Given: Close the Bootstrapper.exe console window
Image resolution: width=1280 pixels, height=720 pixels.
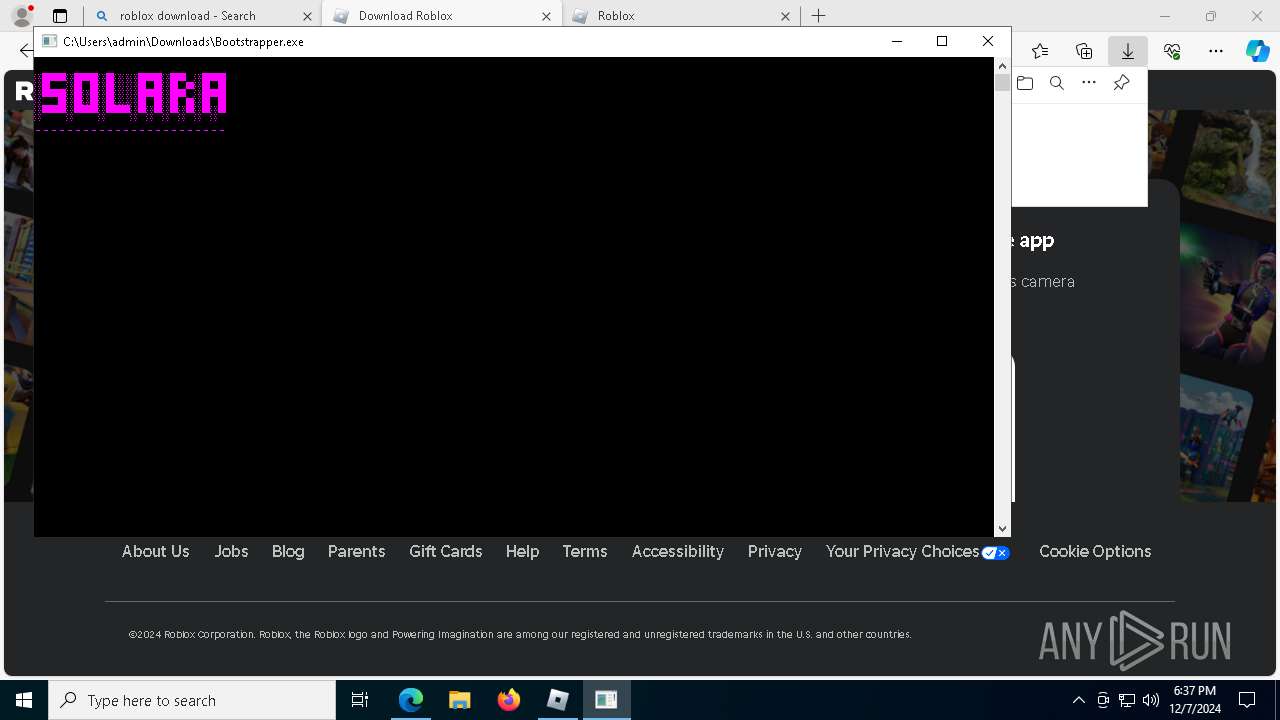Looking at the screenshot, I should pyautogui.click(x=988, y=41).
